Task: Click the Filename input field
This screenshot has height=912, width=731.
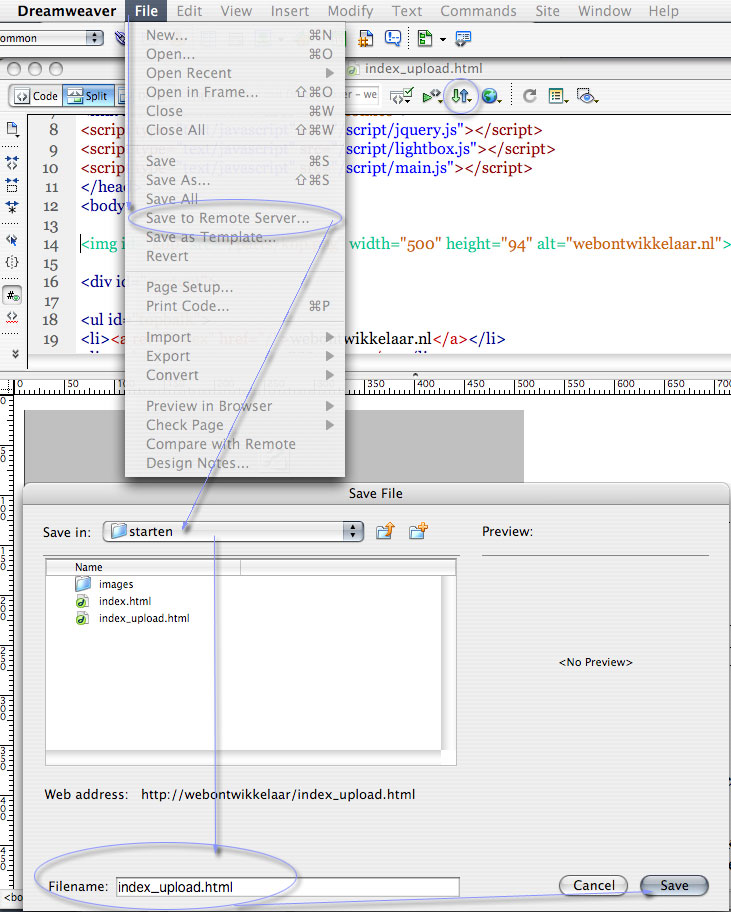Action: (x=287, y=887)
